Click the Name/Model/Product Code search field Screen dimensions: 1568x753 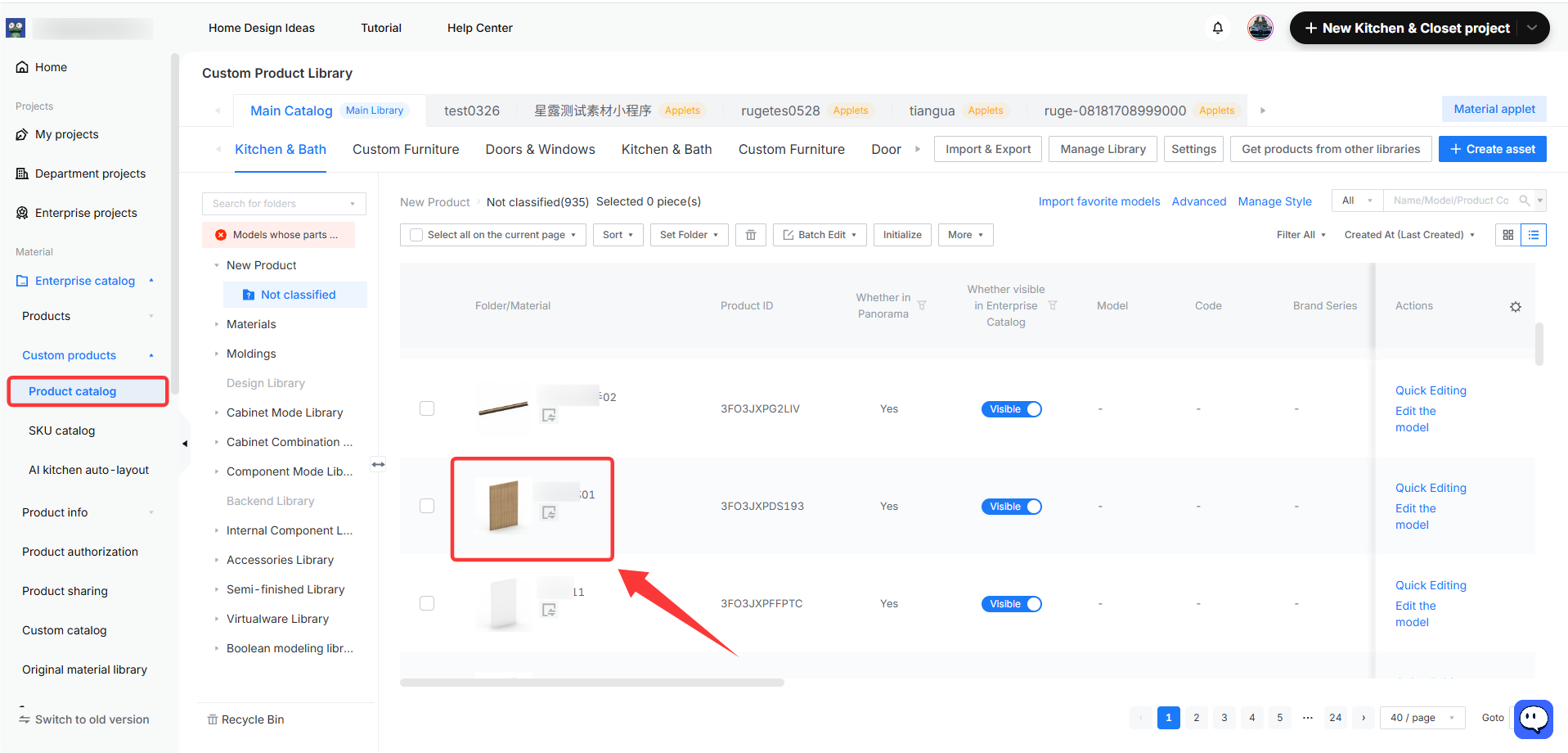click(x=1451, y=201)
